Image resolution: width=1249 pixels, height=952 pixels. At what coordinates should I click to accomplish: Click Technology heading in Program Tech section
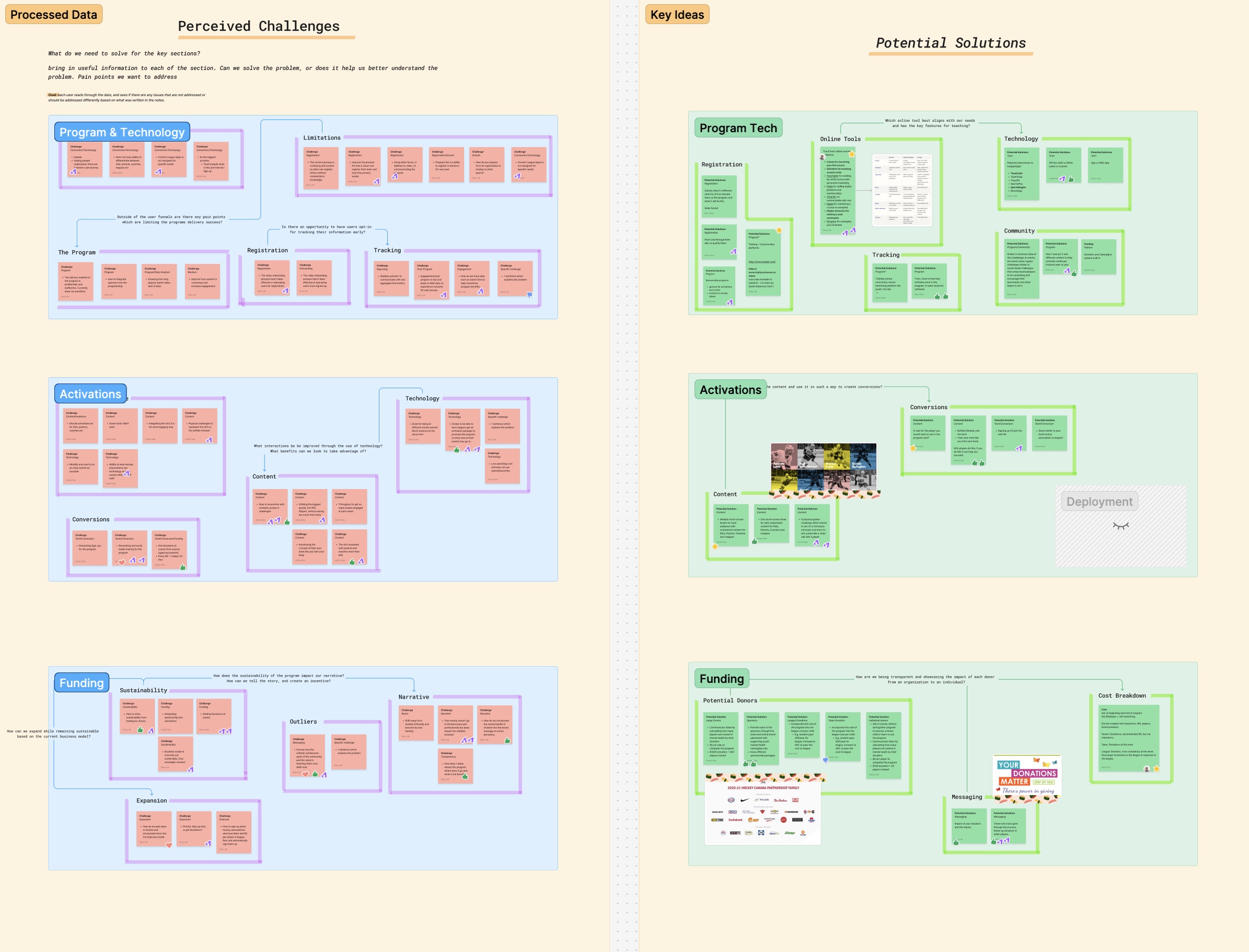coord(1021,139)
